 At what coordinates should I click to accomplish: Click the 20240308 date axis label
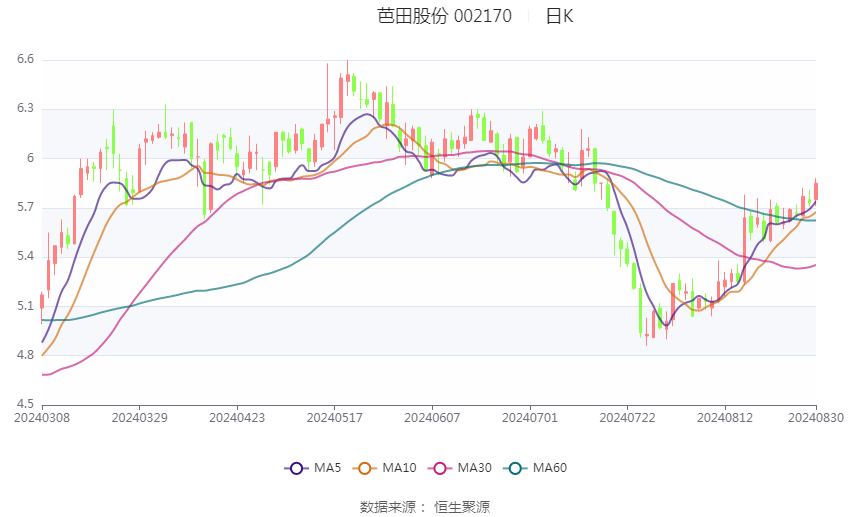(x=42, y=418)
